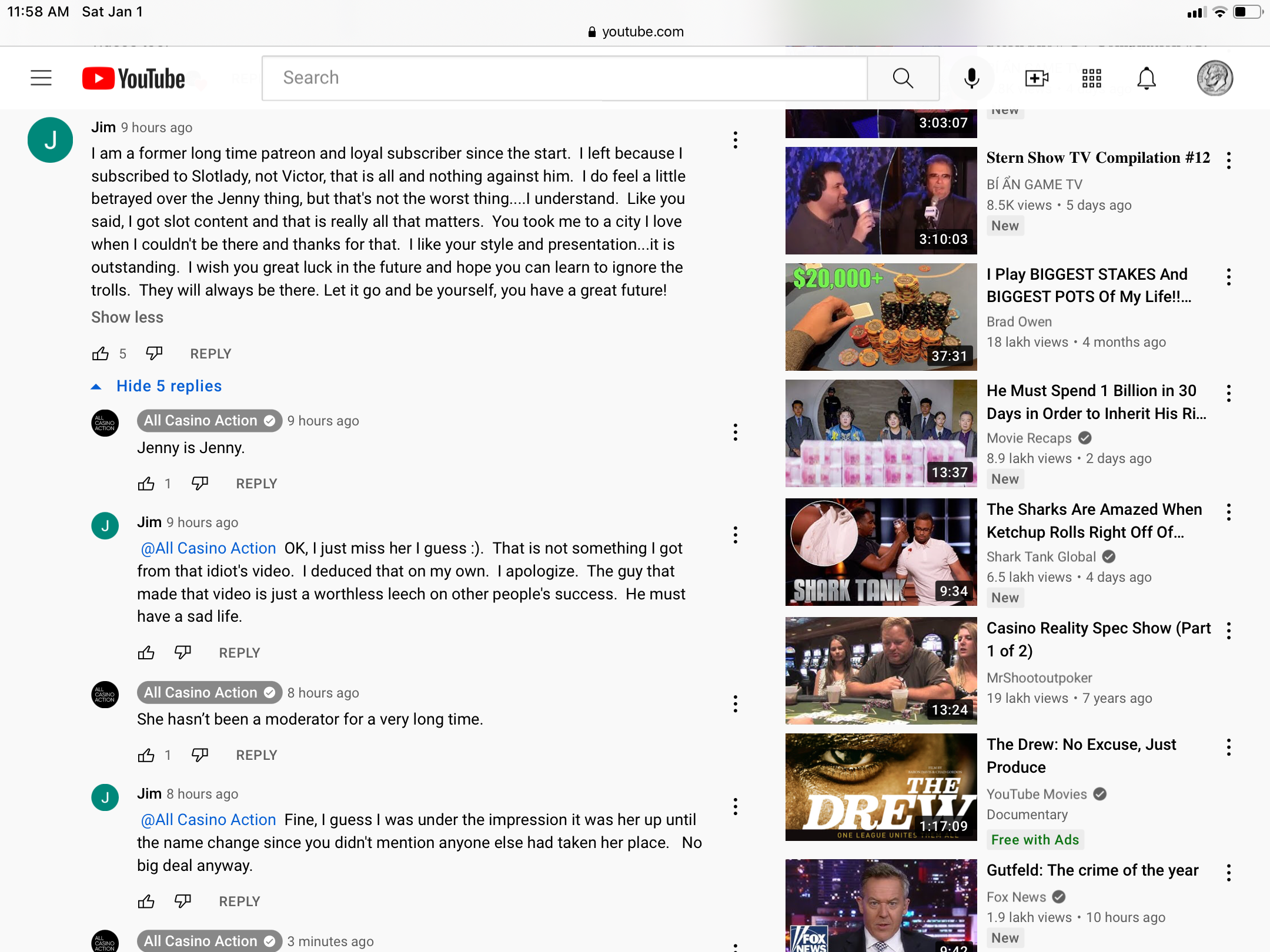
Task: Open @All Casino Action mention in 'Fine, I guess'
Action: pos(208,820)
